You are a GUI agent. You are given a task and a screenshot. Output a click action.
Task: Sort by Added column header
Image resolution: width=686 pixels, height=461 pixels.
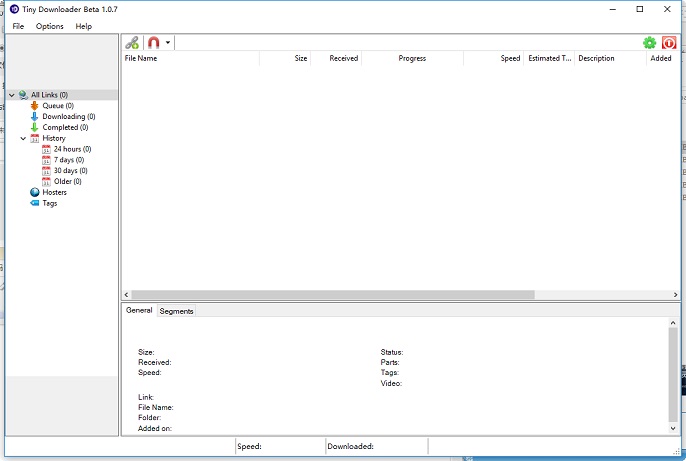point(663,58)
